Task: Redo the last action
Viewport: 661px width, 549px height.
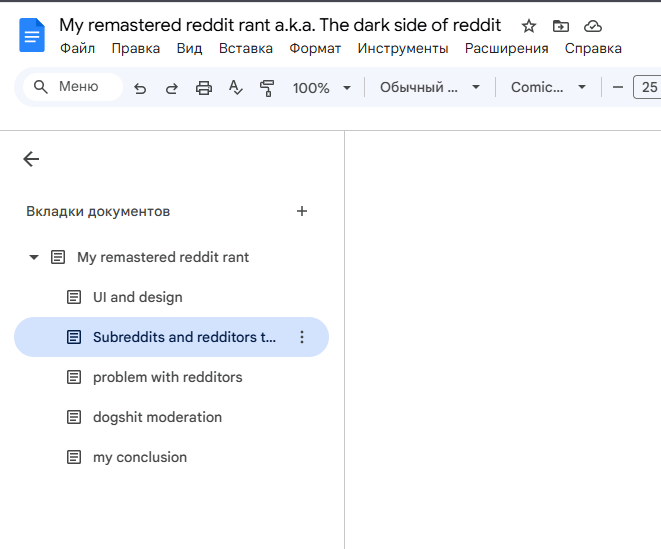Action: pos(172,88)
